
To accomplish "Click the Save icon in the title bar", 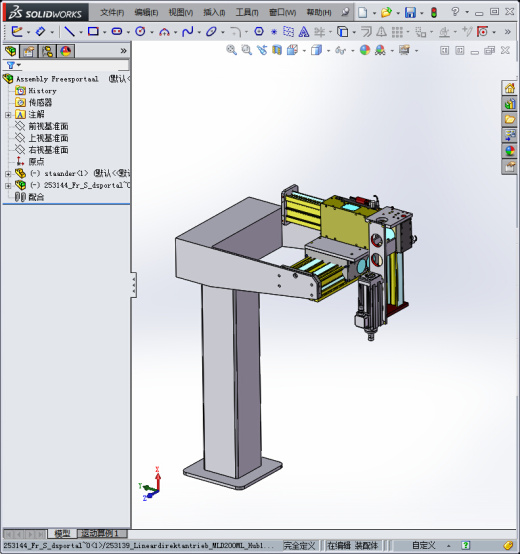I will click(x=410, y=13).
